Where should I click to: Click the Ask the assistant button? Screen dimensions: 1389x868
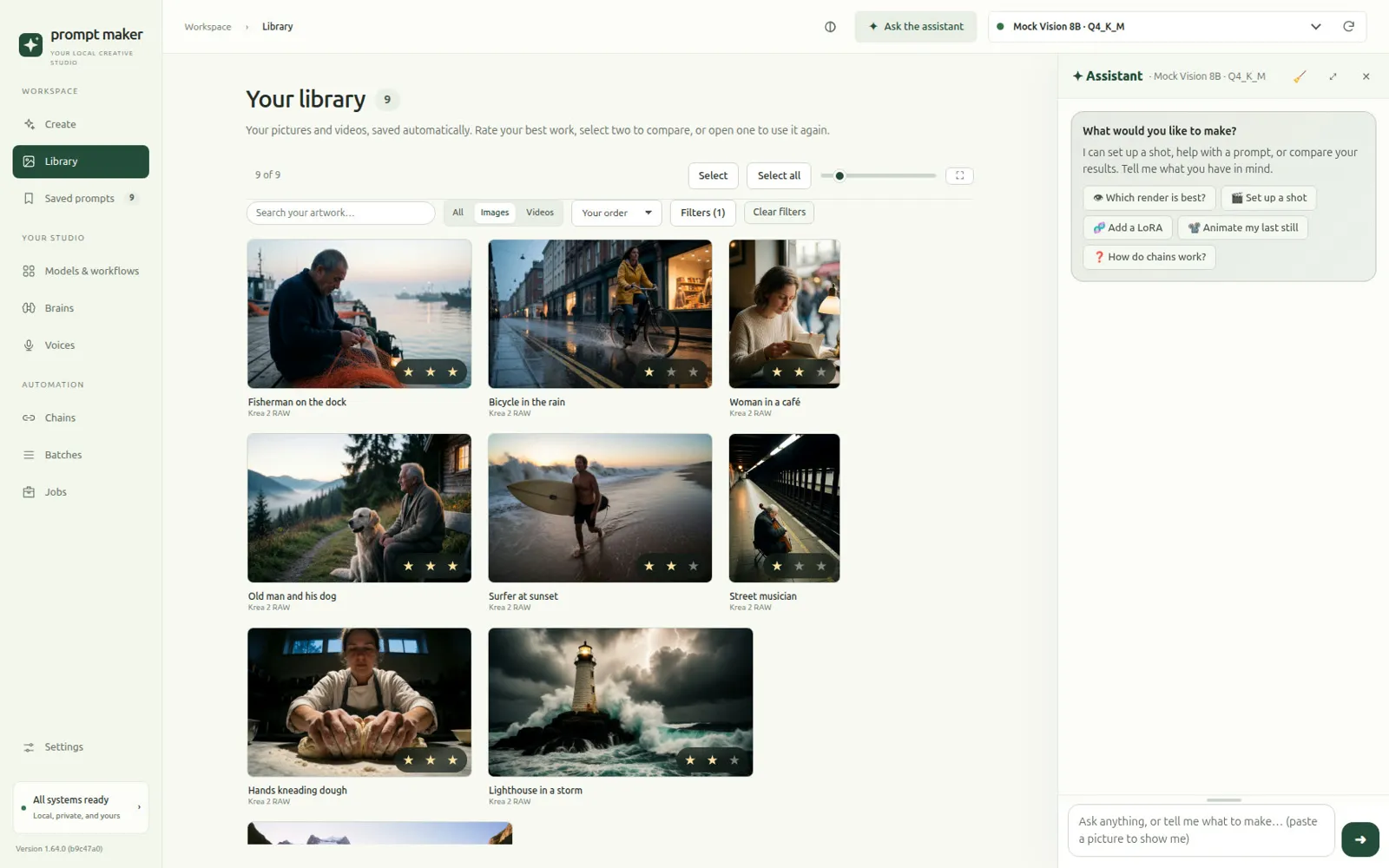916,27
